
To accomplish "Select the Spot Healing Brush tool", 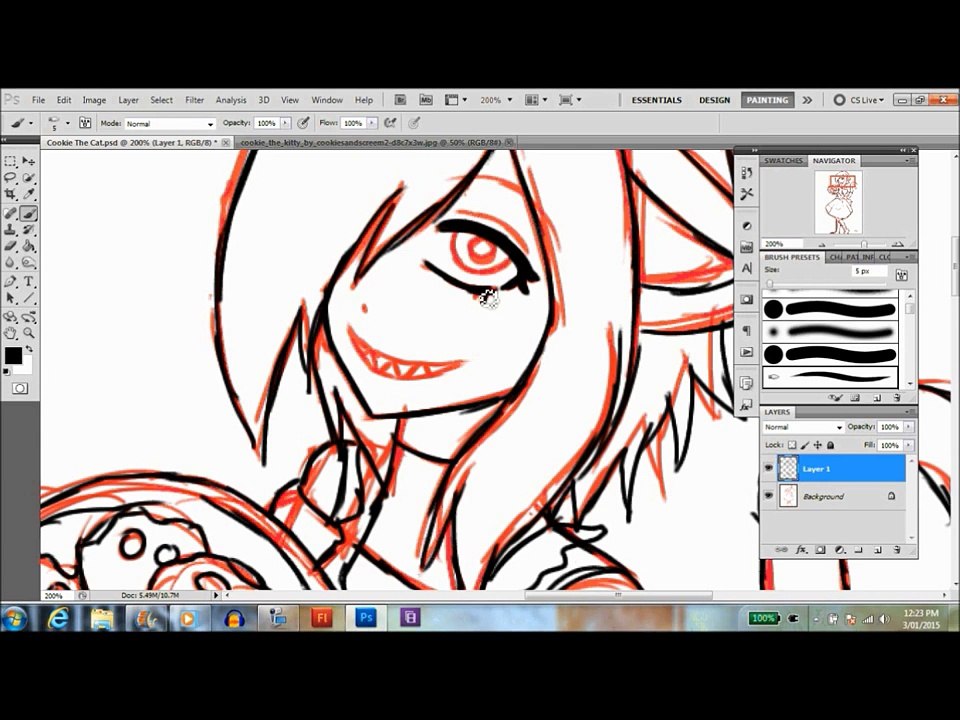I will pos(10,214).
